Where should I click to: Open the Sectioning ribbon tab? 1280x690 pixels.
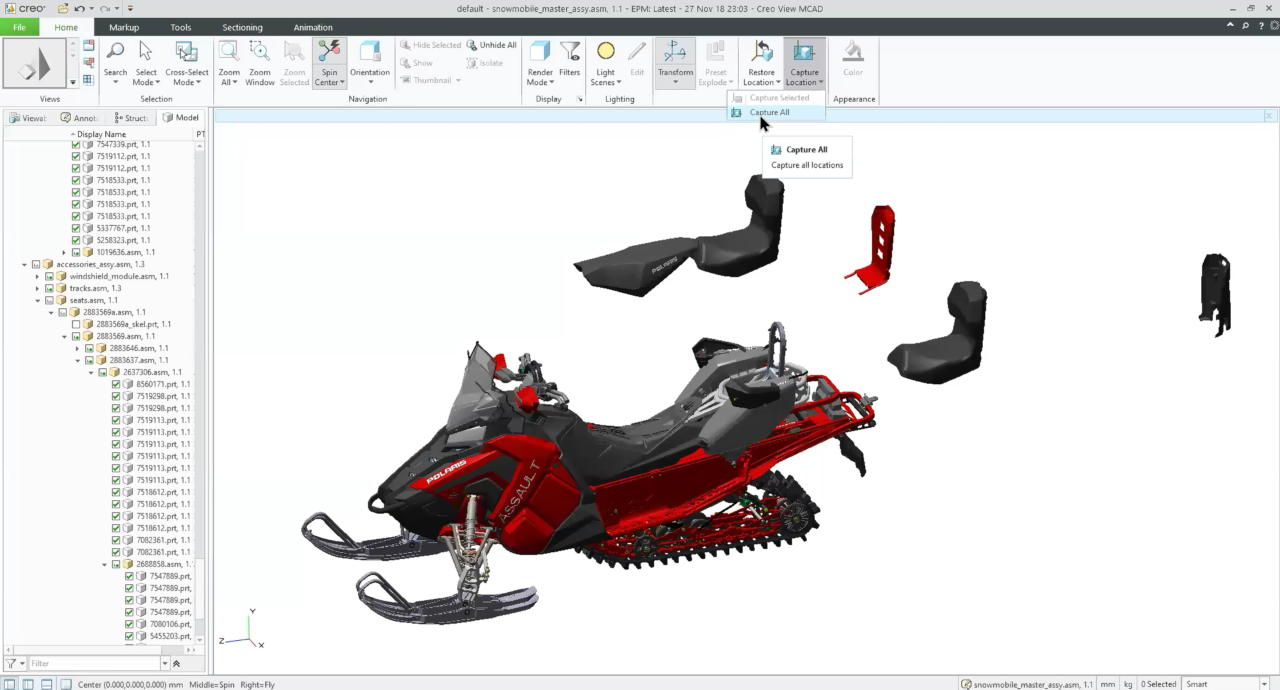point(242,27)
